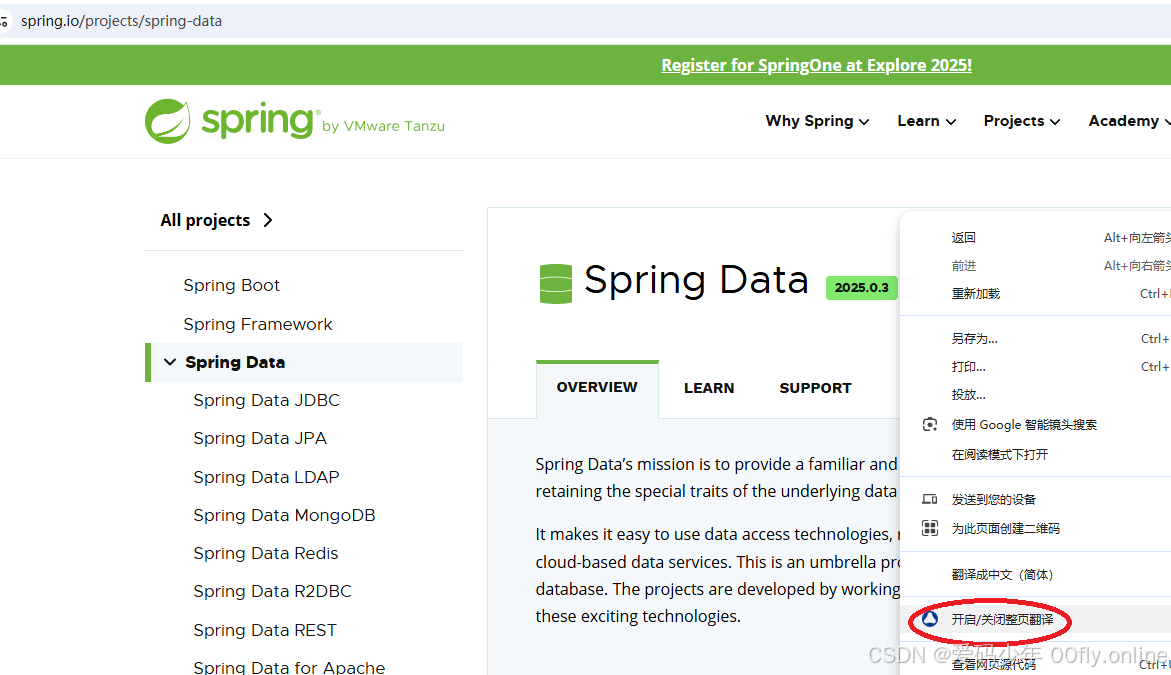The width and height of the screenshot is (1171, 675).
Task: Click the browser address bar URL
Action: [x=122, y=21]
